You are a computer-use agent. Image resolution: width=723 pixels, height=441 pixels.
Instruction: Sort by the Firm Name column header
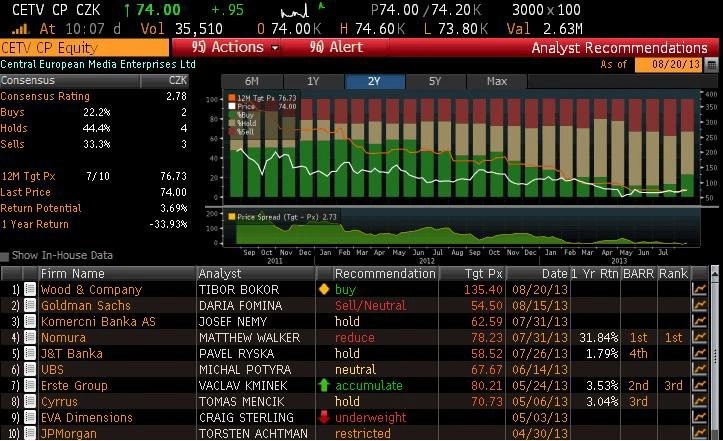(117, 274)
